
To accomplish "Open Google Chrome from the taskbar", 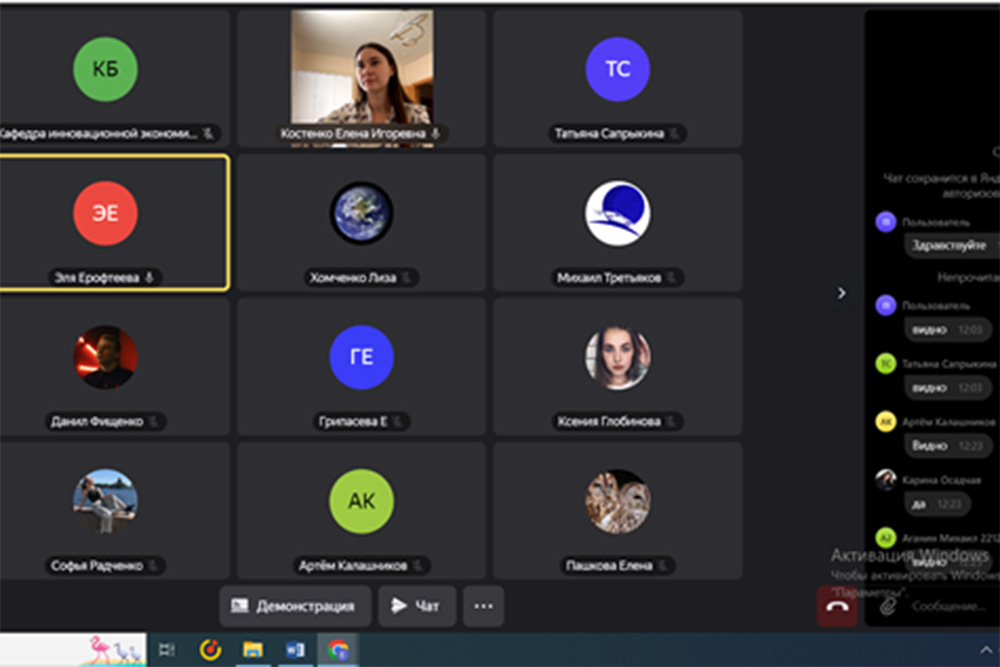I will point(338,650).
